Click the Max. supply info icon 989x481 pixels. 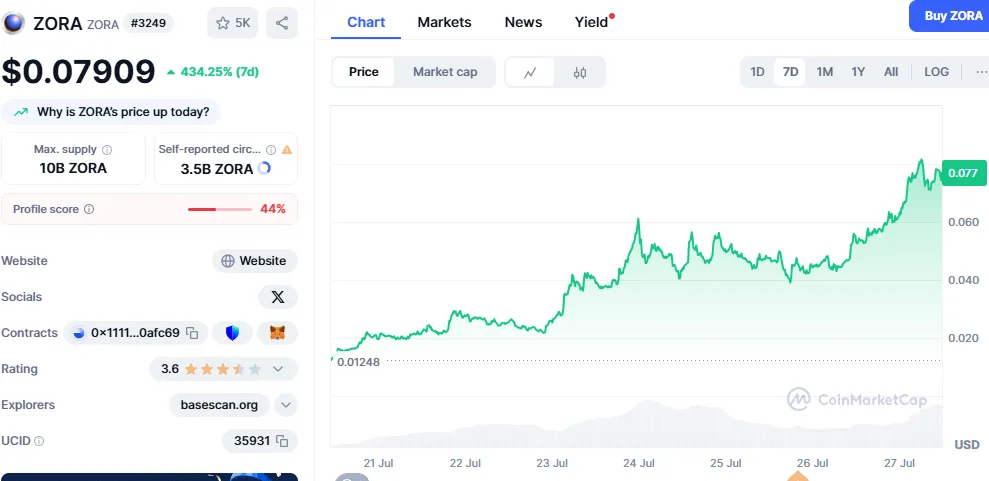pos(107,150)
